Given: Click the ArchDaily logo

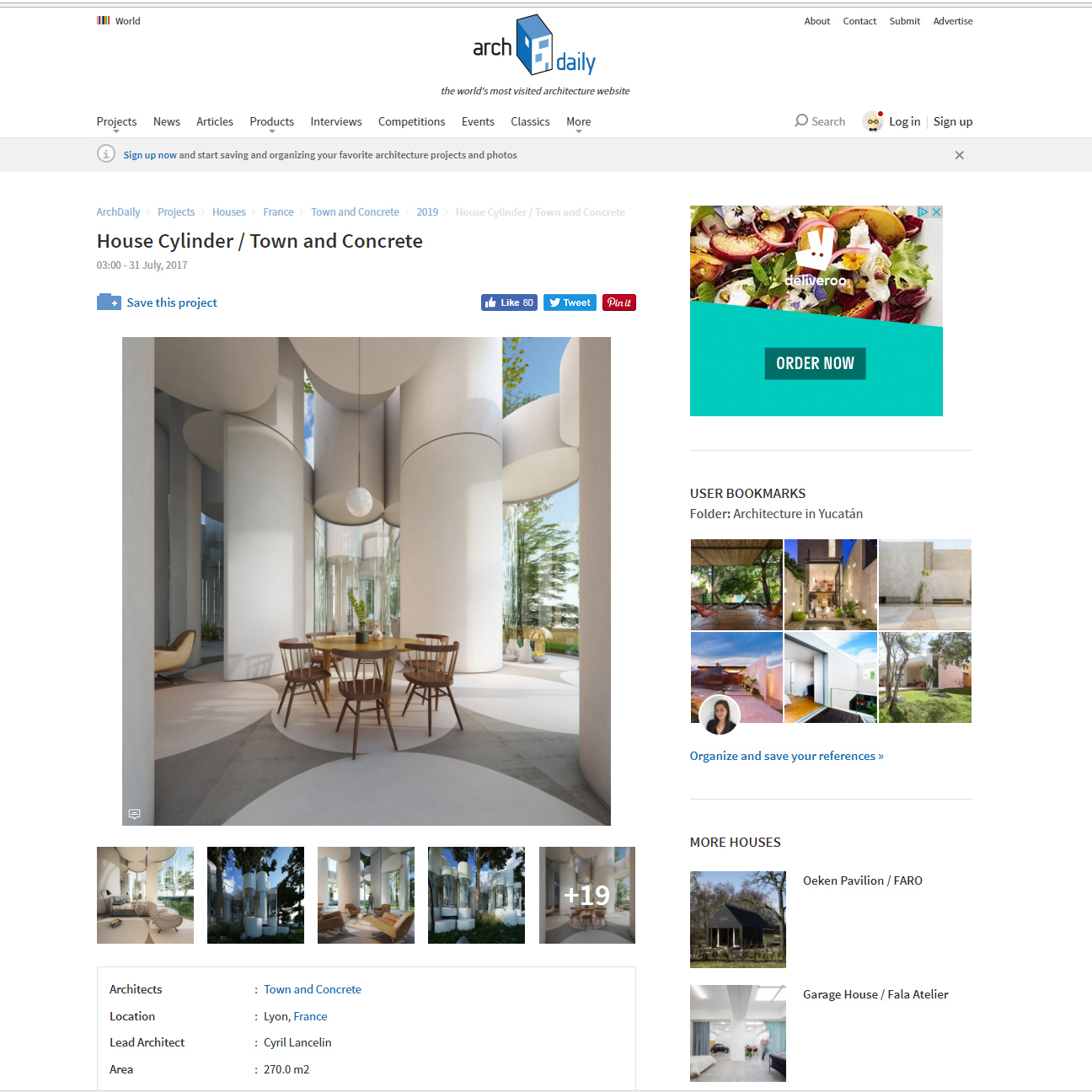Looking at the screenshot, I should [x=534, y=45].
